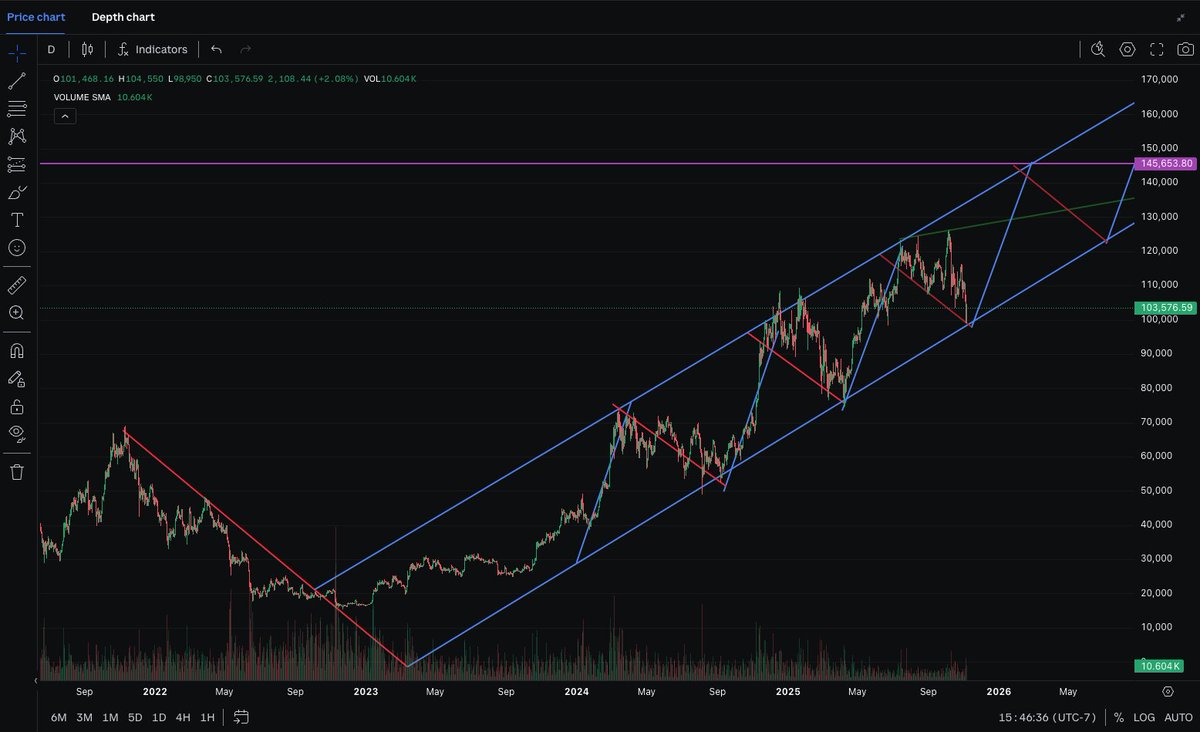Image resolution: width=1200 pixels, height=732 pixels.
Task: Remove drawings with trash icon
Action: click(x=17, y=472)
